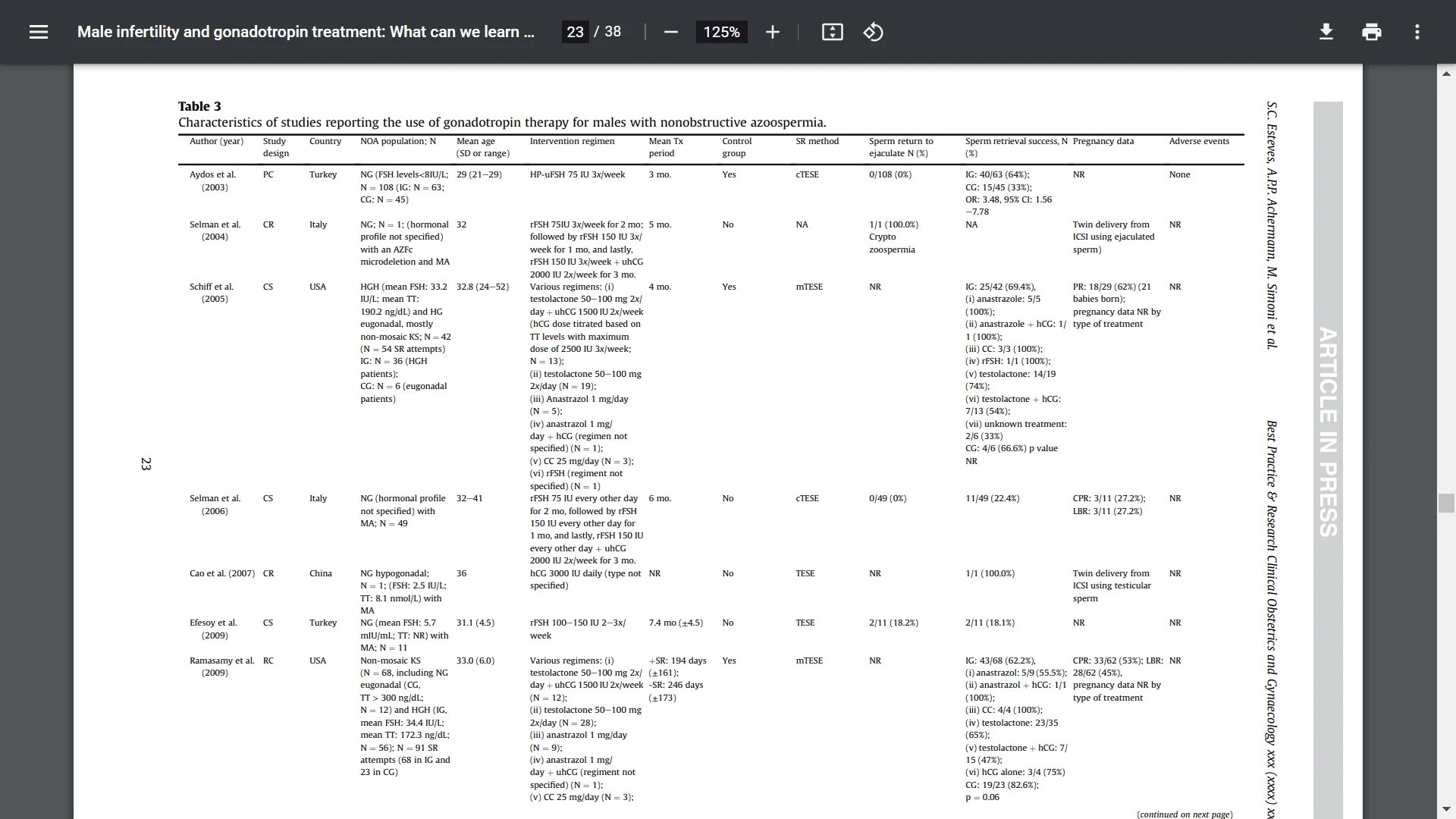
Task: Print the document
Action: coord(1371,32)
